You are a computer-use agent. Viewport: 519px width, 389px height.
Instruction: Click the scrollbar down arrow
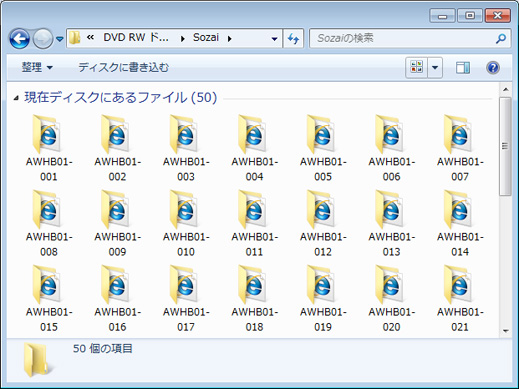tap(505, 331)
